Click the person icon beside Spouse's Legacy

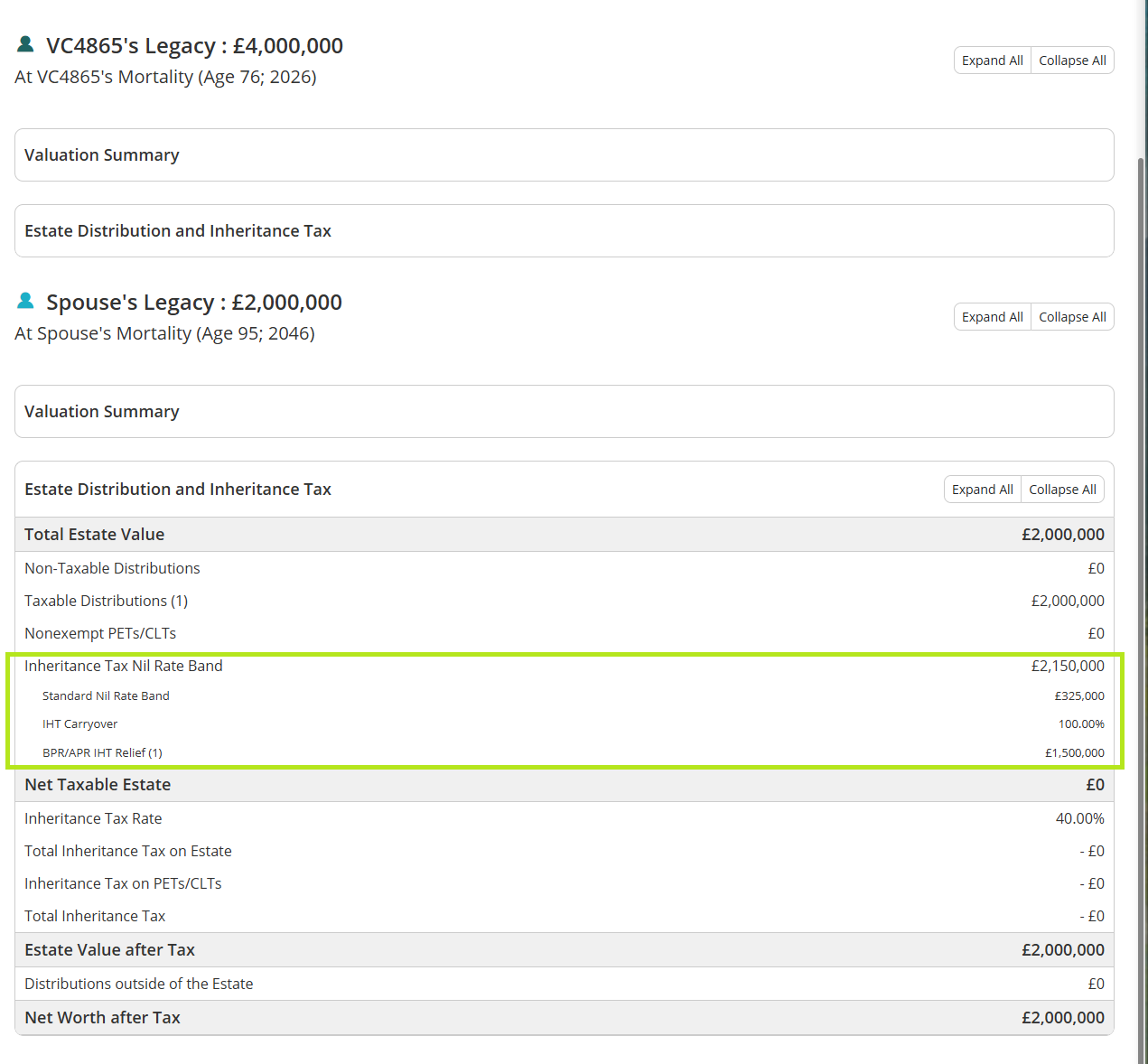click(x=25, y=301)
